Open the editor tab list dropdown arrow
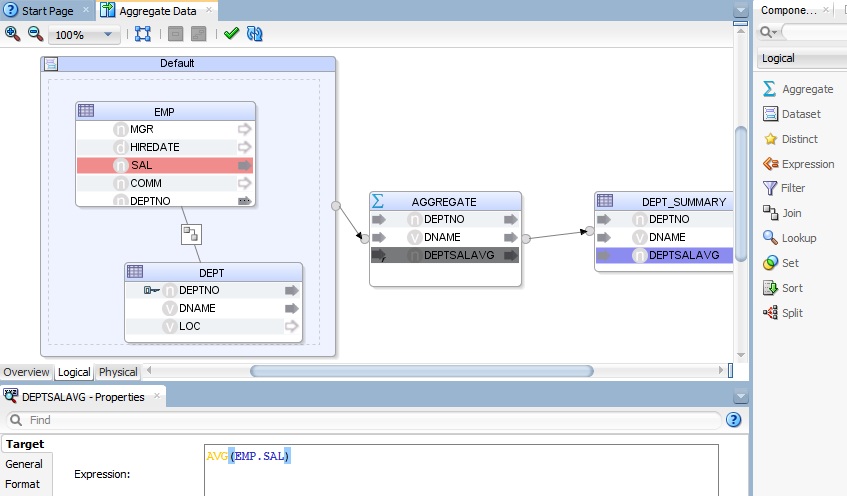Screen dimensions: 847x496 point(741,10)
